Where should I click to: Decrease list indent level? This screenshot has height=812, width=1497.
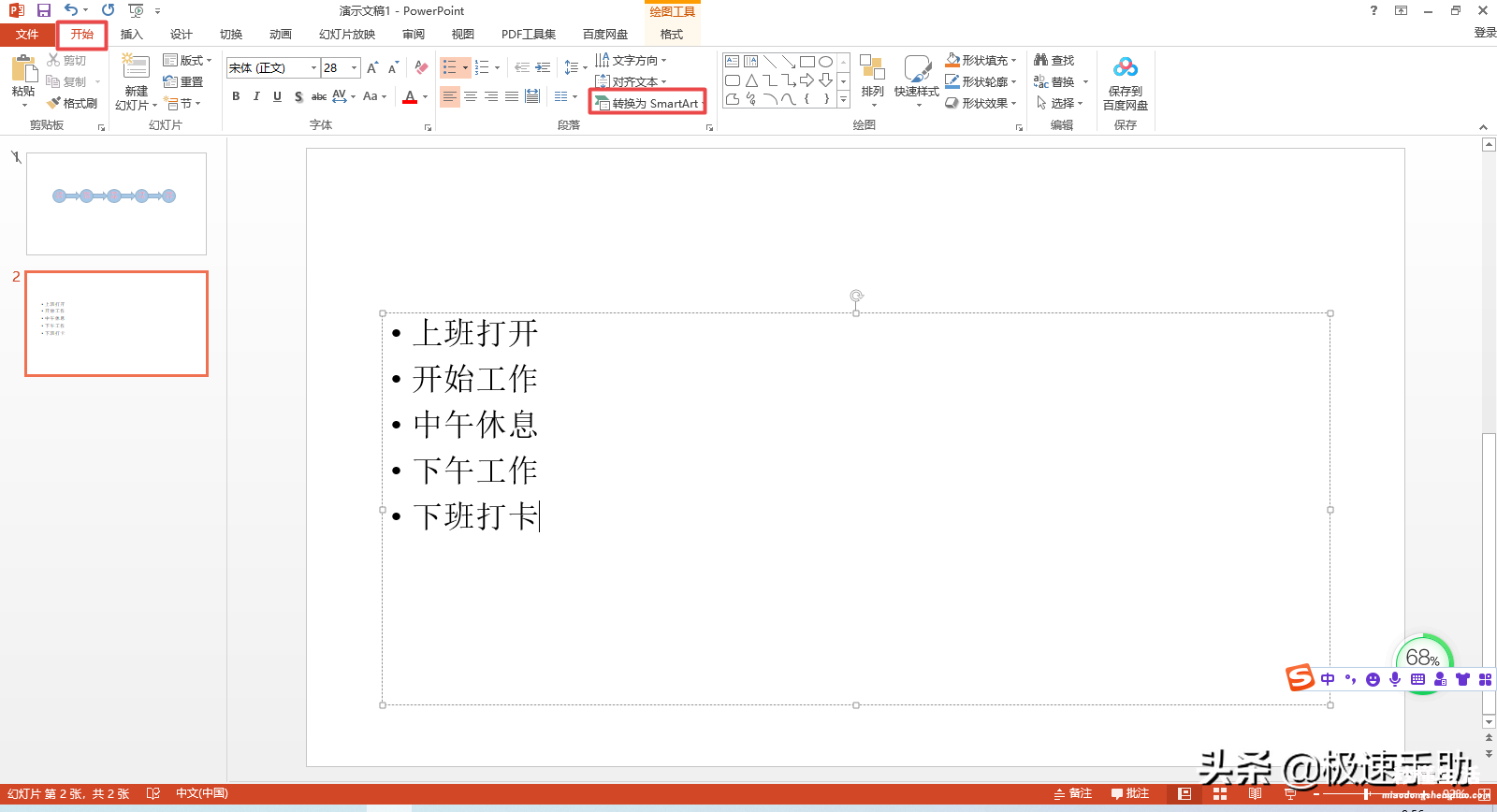click(x=522, y=67)
